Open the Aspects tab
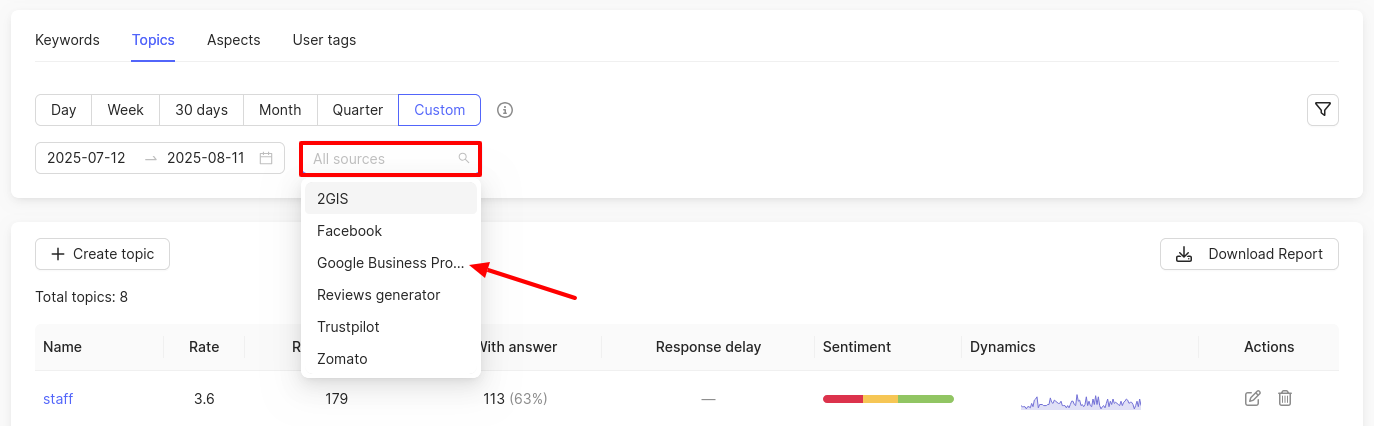The image size is (1374, 426). tap(233, 40)
